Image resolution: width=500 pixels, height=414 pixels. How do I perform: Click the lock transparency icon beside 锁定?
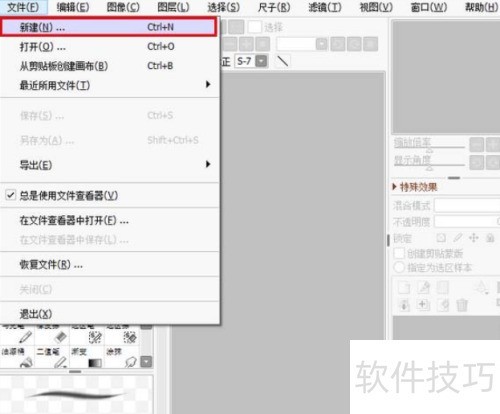[x=441, y=238]
